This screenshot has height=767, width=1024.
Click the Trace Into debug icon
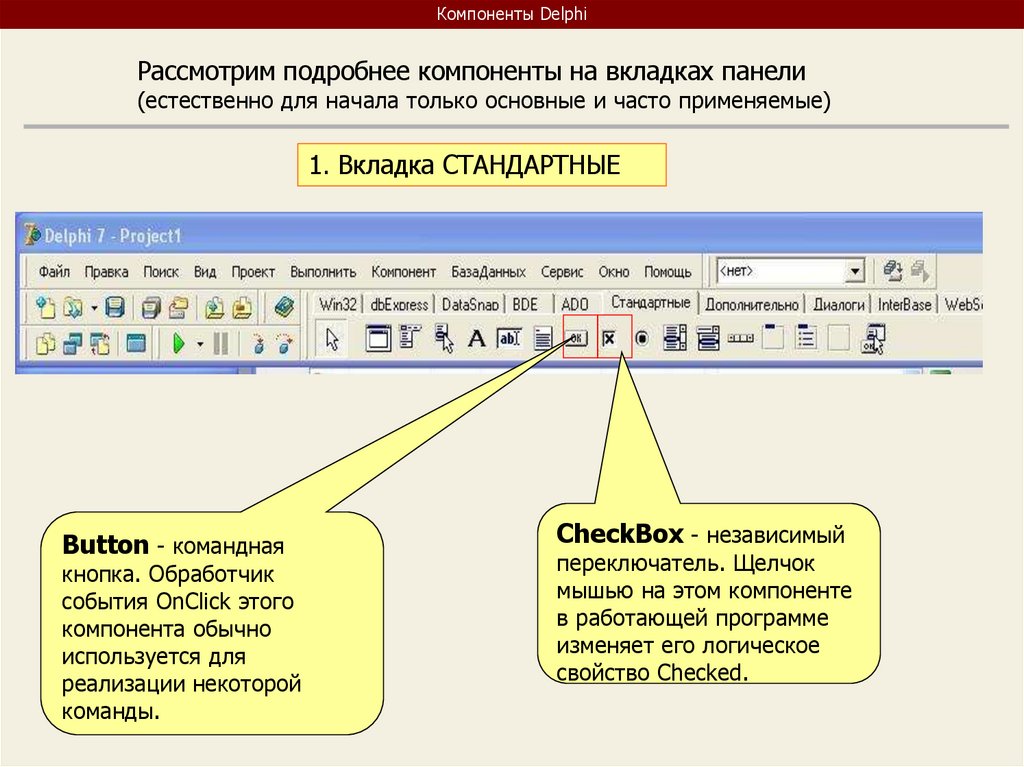tap(259, 343)
